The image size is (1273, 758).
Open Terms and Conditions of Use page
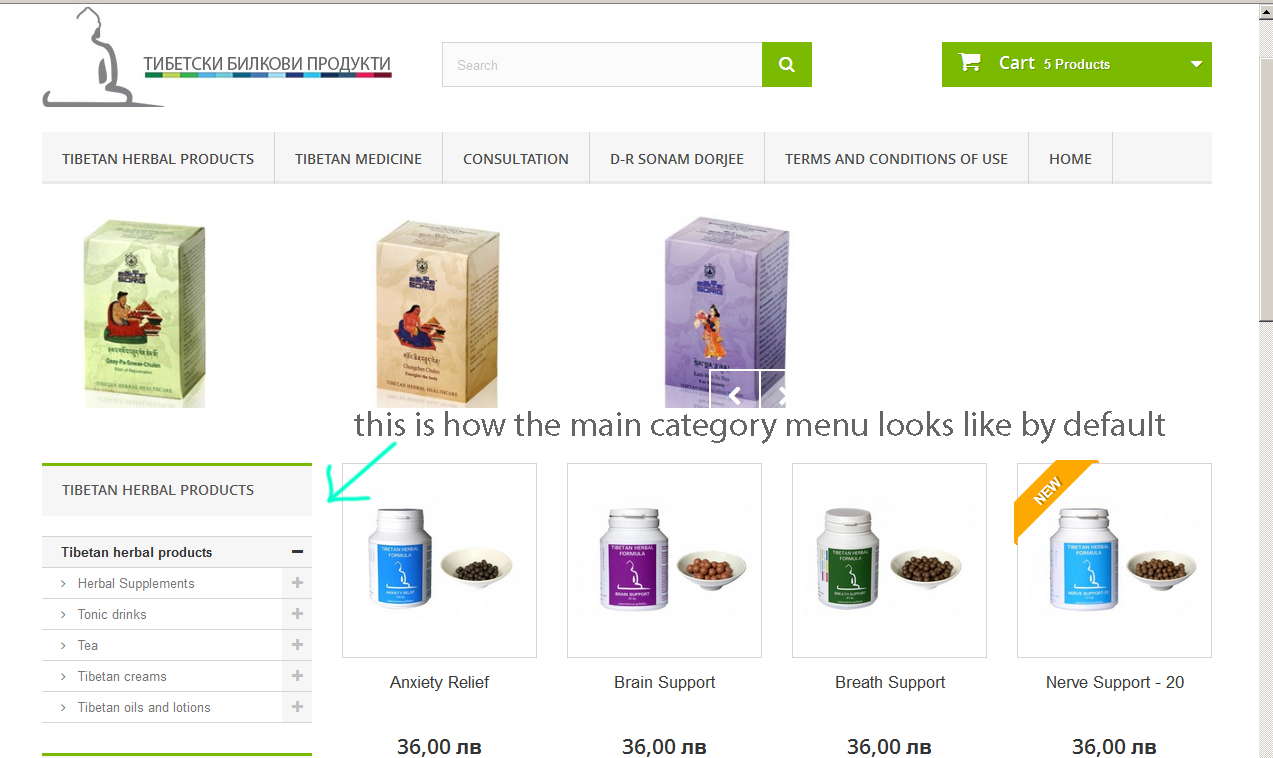tap(896, 158)
